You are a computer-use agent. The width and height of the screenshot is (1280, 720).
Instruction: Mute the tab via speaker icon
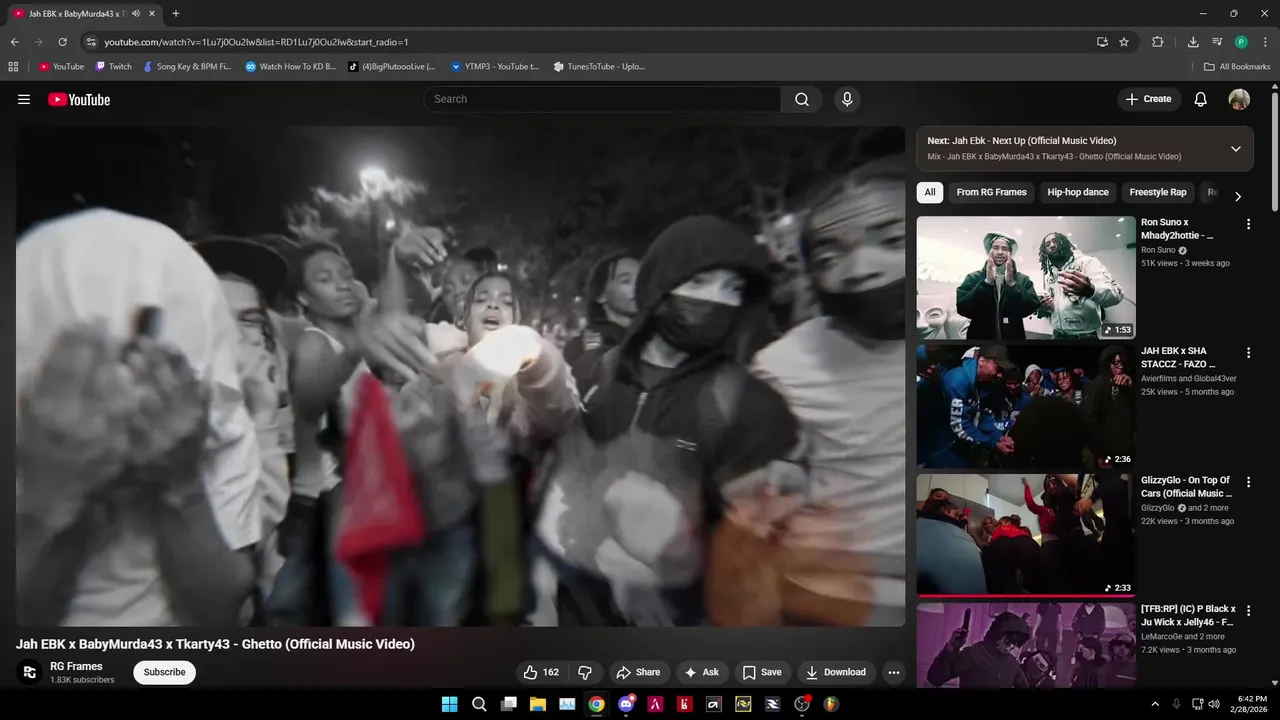coord(135,14)
